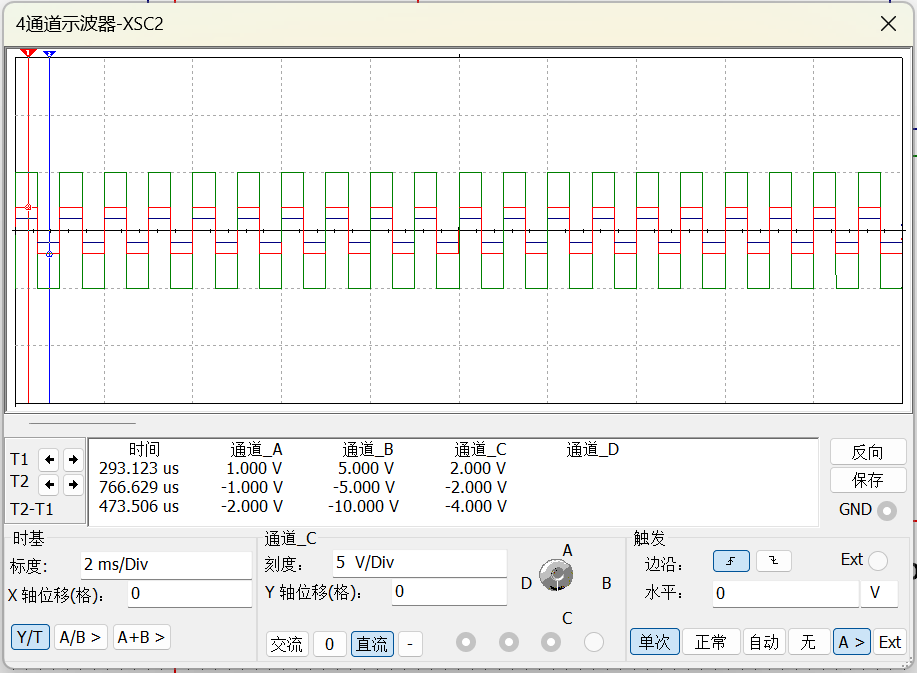The width and height of the screenshot is (917, 673).
Task: Click T2-T1 time value 473.506 us
Action: click(x=139, y=506)
